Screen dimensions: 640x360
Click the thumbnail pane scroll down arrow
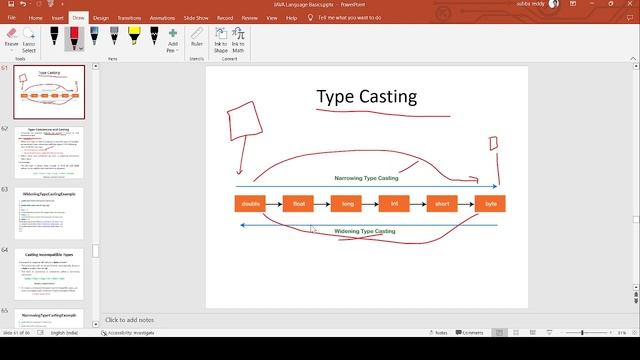[x=96, y=324]
